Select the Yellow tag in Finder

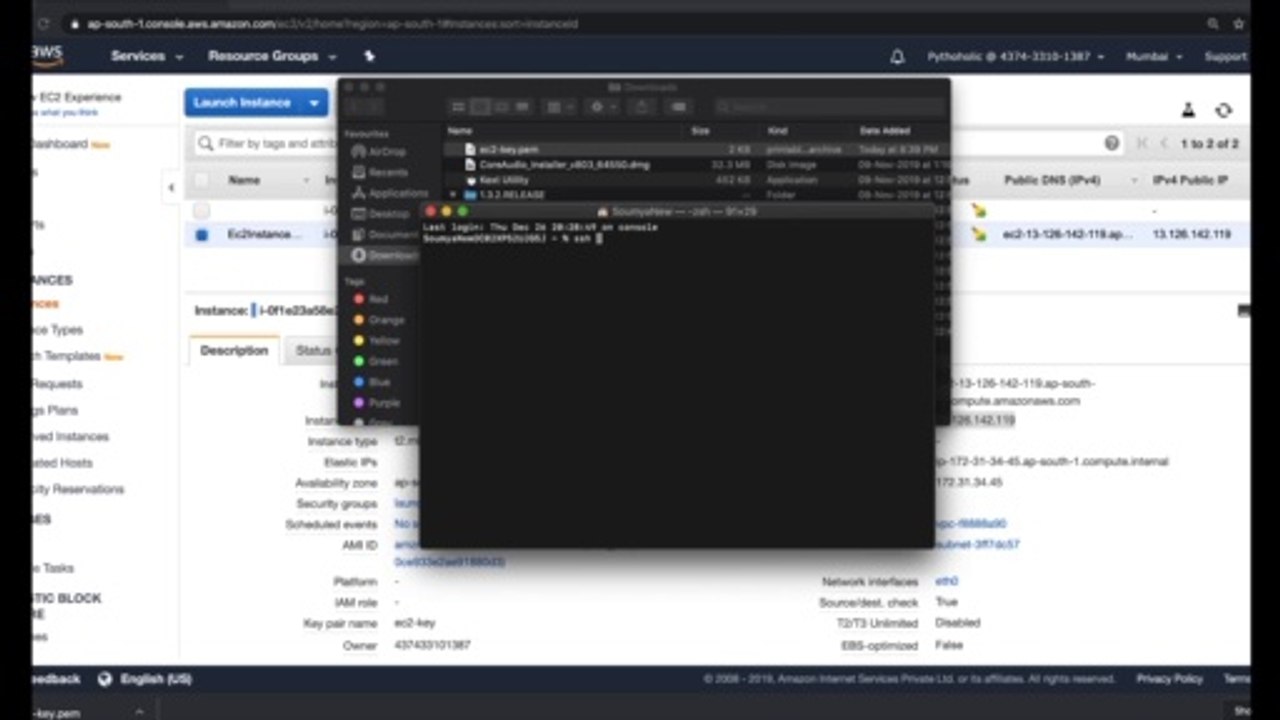[x=377, y=341]
